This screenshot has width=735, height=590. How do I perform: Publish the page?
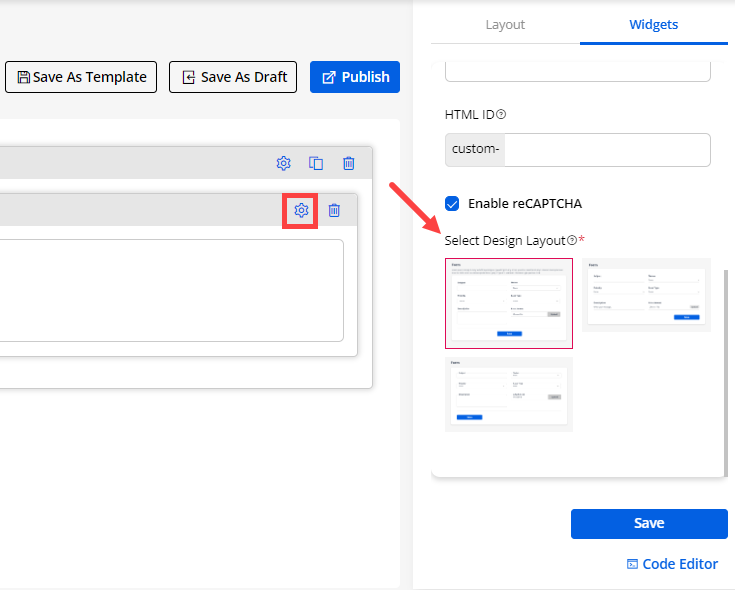[x=355, y=77]
